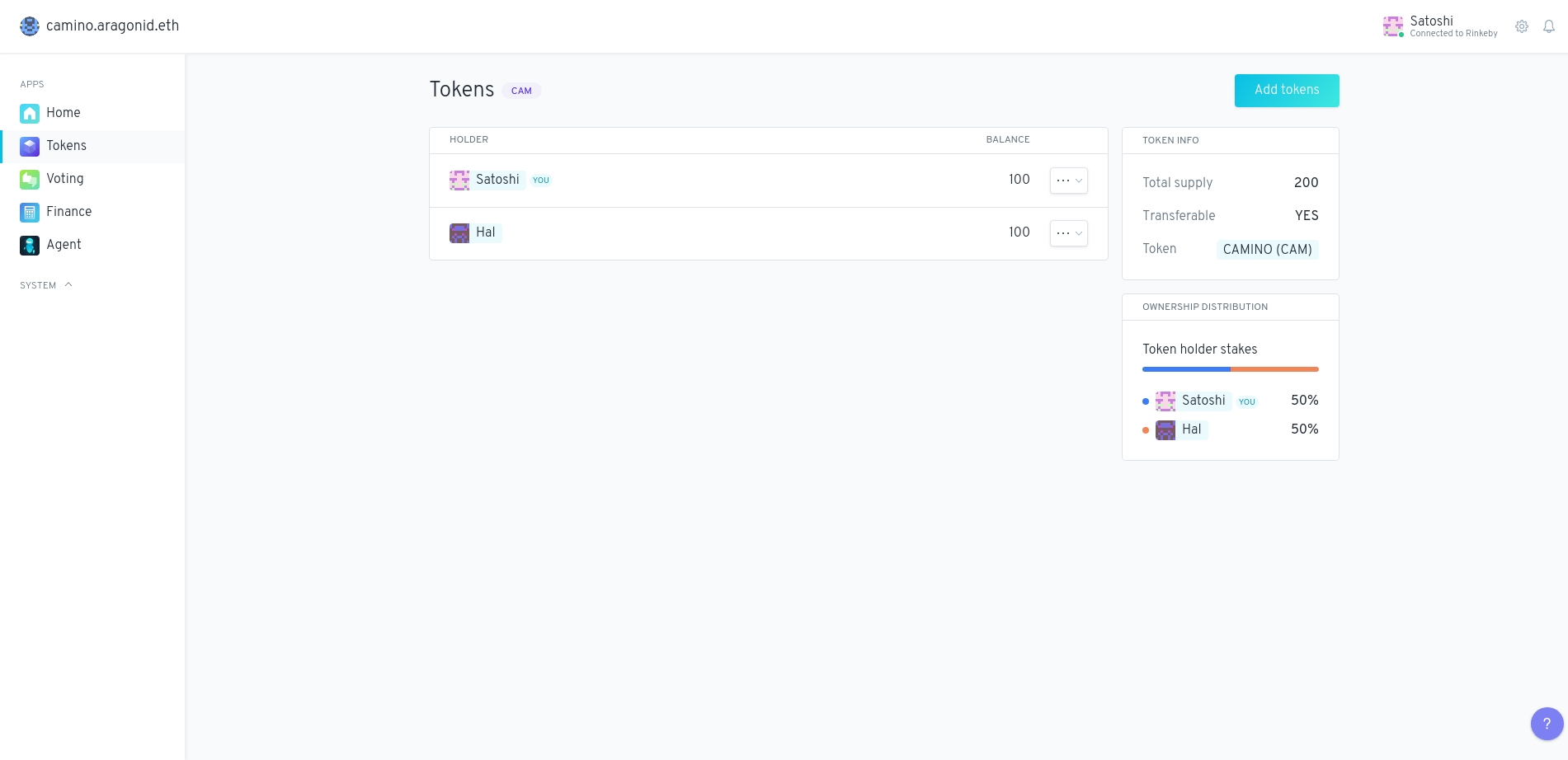This screenshot has width=1568, height=760.
Task: Click the CAMINO (CAM) token badge
Action: point(1267,250)
